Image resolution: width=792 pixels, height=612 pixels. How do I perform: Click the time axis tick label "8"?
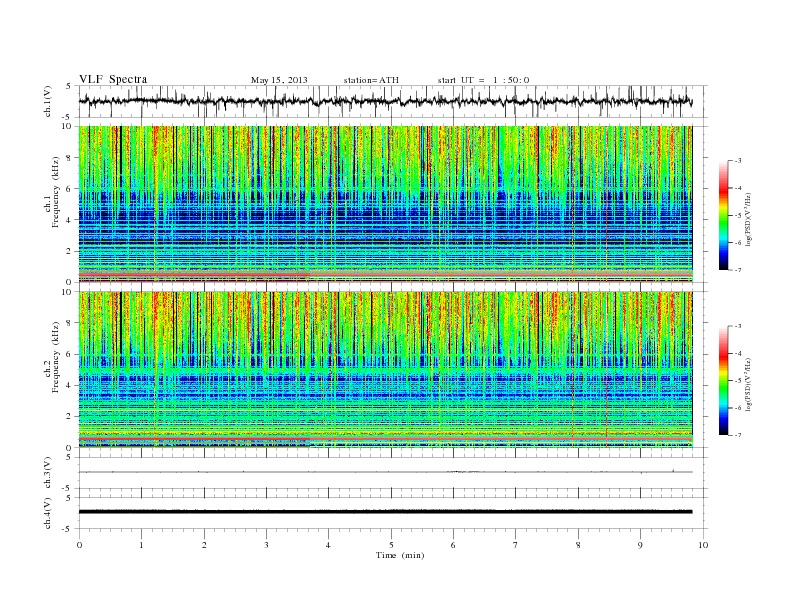click(578, 545)
